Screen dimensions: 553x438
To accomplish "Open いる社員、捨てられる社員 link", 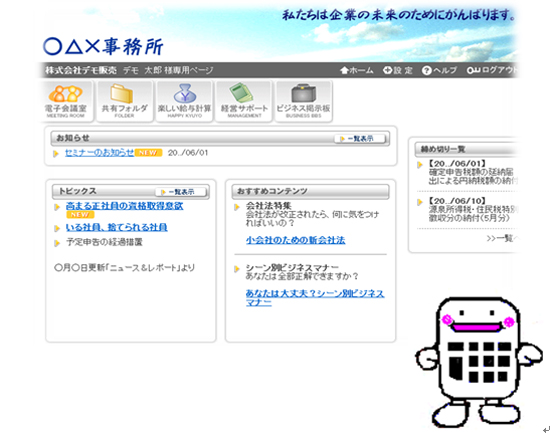I will point(116,227).
